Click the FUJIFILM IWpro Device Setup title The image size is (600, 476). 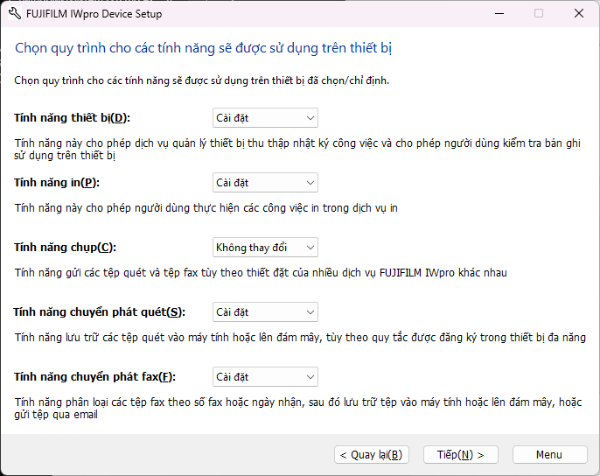click(94, 14)
